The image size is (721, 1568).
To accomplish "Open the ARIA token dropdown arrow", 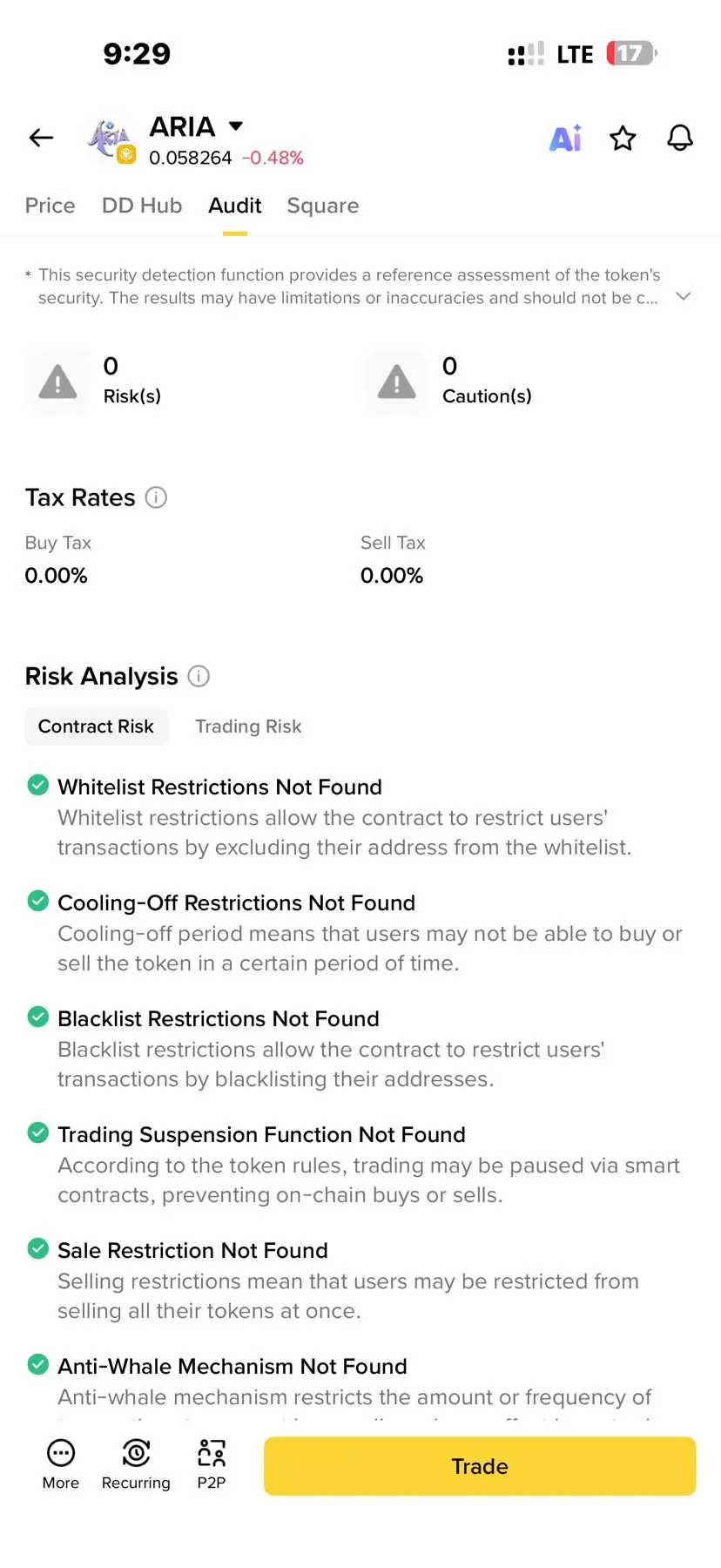I will click(235, 126).
